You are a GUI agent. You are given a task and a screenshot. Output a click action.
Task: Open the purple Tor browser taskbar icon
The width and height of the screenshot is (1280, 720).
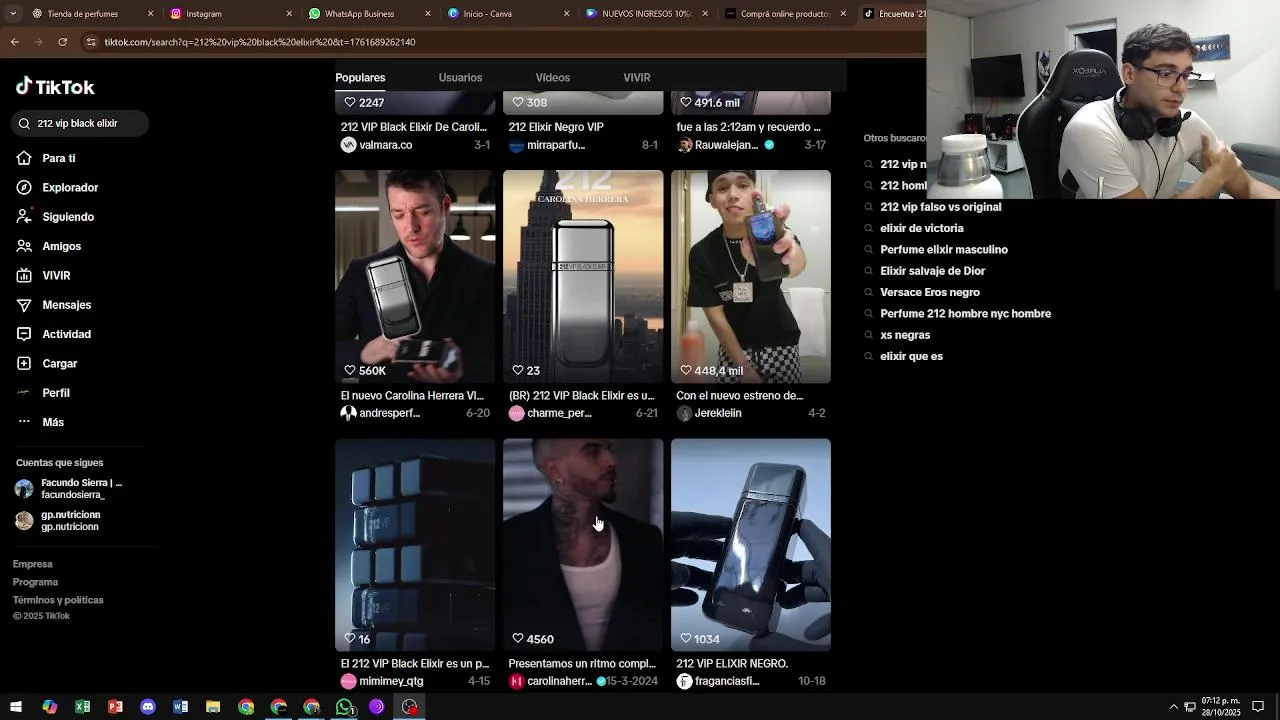377,707
